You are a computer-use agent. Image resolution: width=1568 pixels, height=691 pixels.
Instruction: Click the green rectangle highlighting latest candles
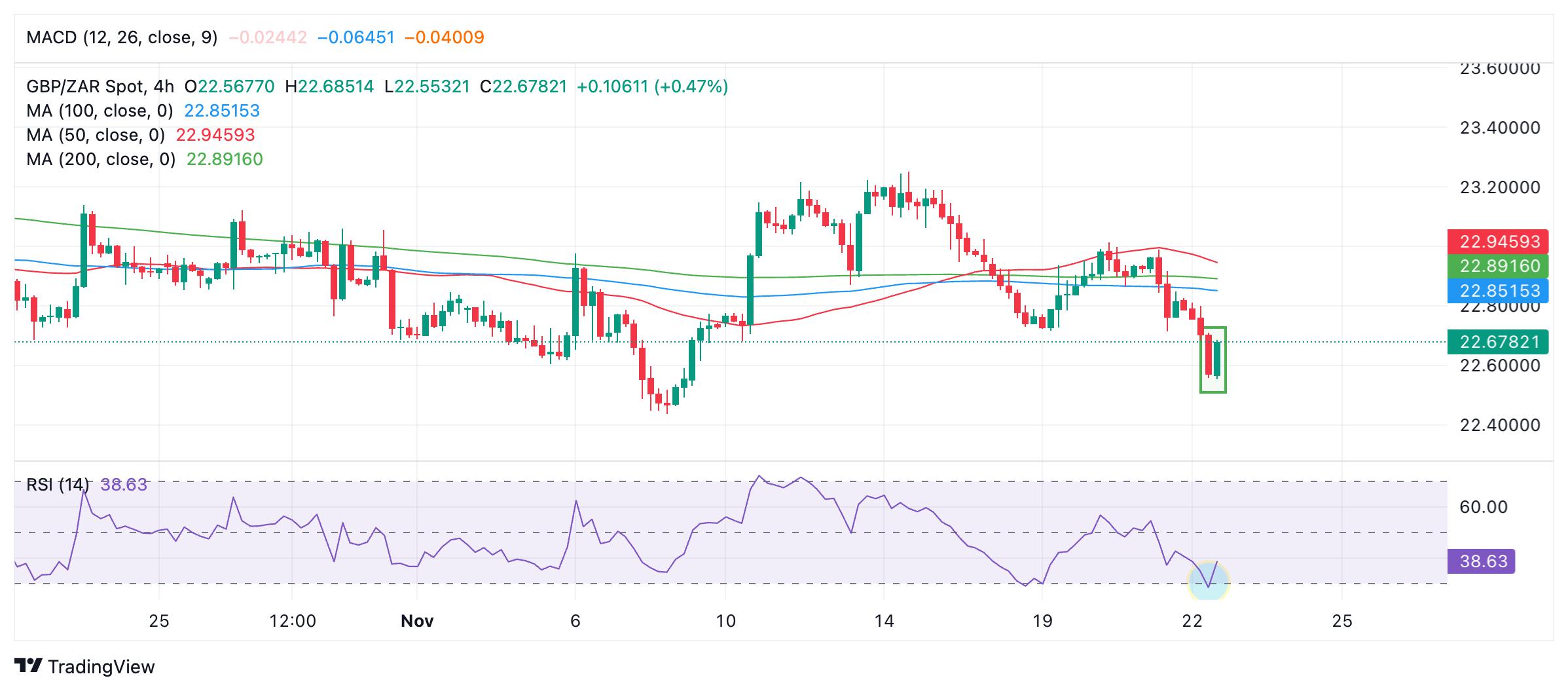(x=1212, y=360)
